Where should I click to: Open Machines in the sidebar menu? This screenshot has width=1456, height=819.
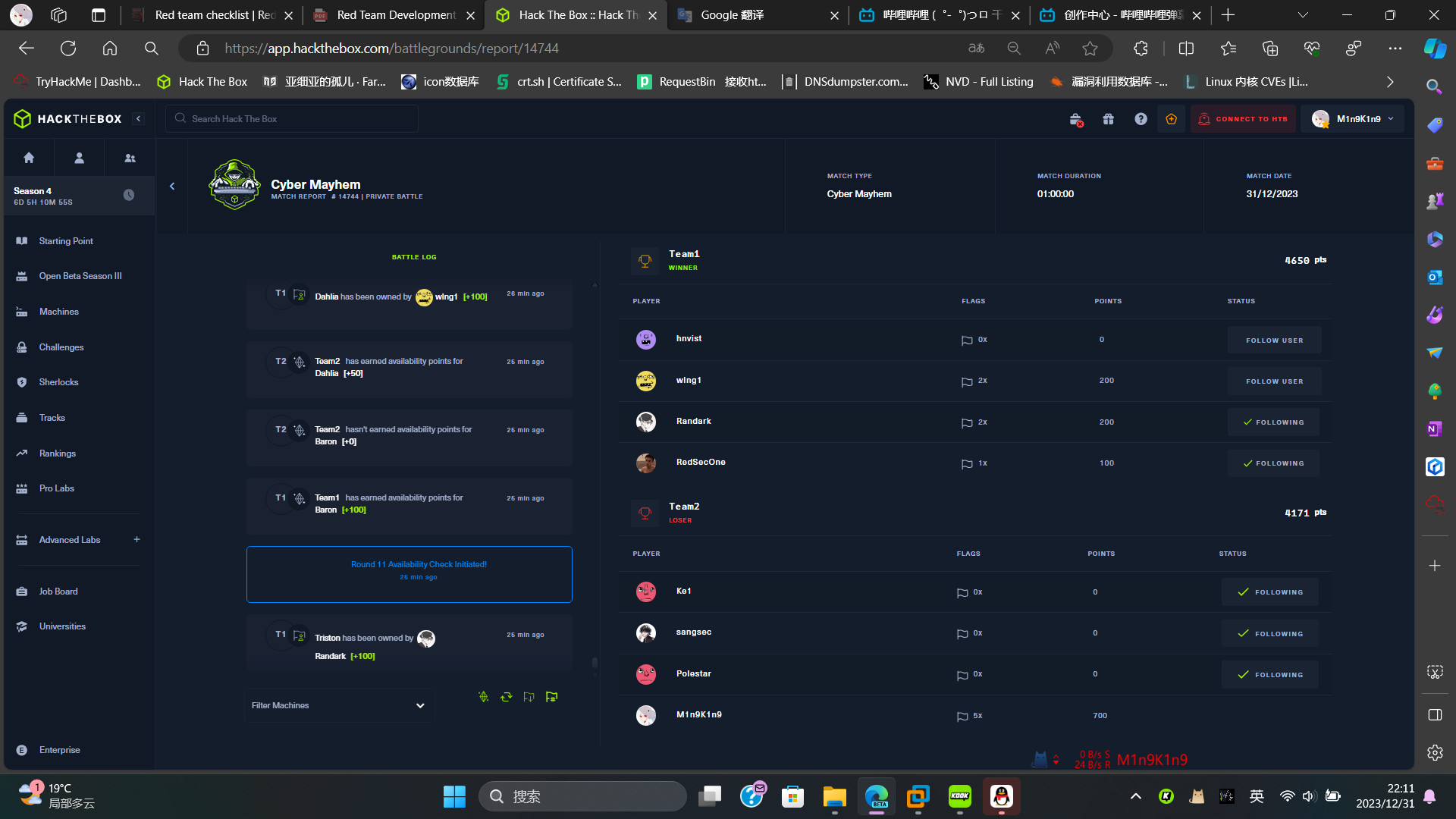click(x=58, y=312)
